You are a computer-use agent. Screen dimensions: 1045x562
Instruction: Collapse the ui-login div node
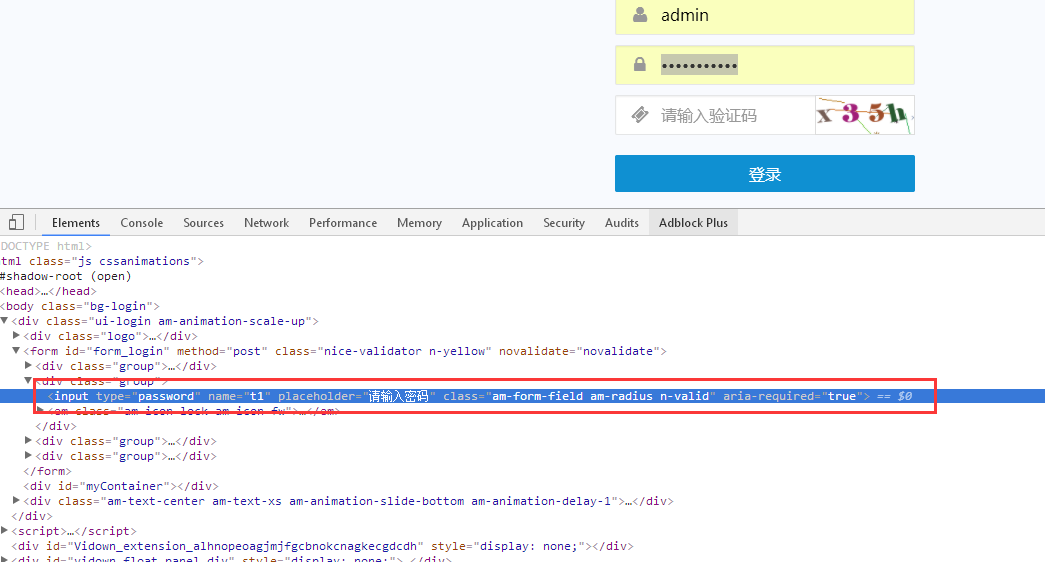[x=5, y=321]
